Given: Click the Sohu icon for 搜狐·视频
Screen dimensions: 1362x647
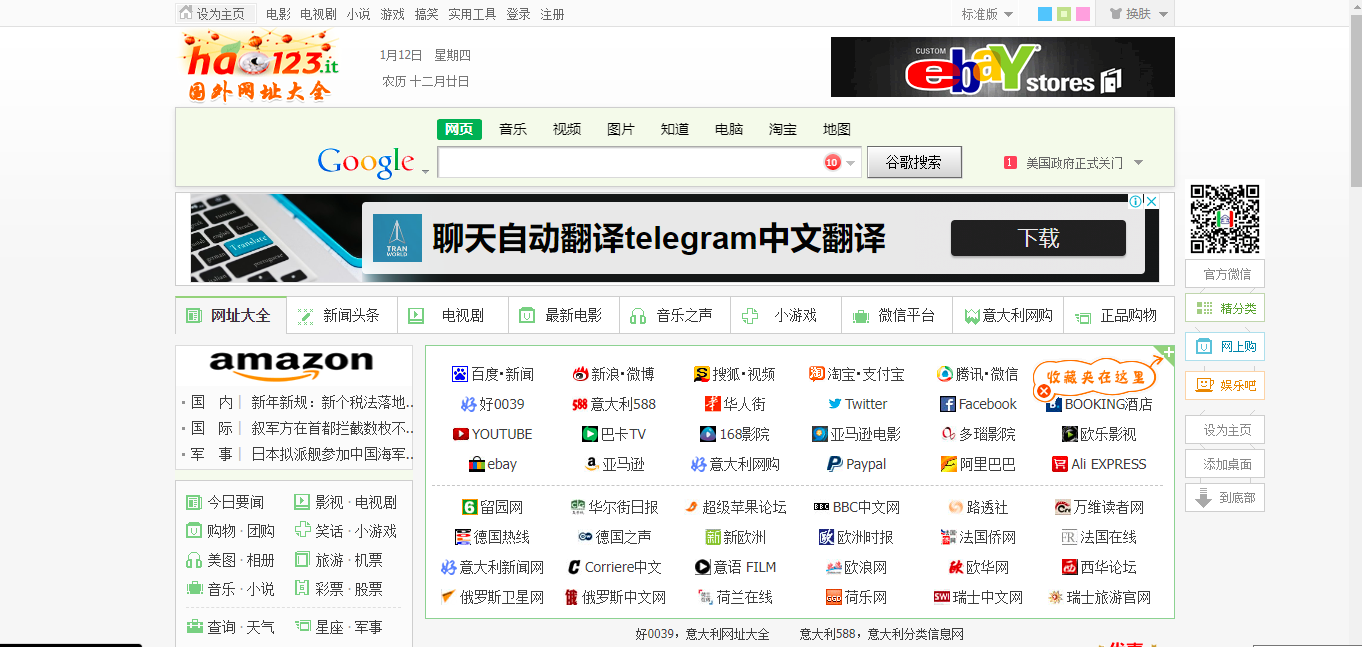Looking at the screenshot, I should click(702, 374).
